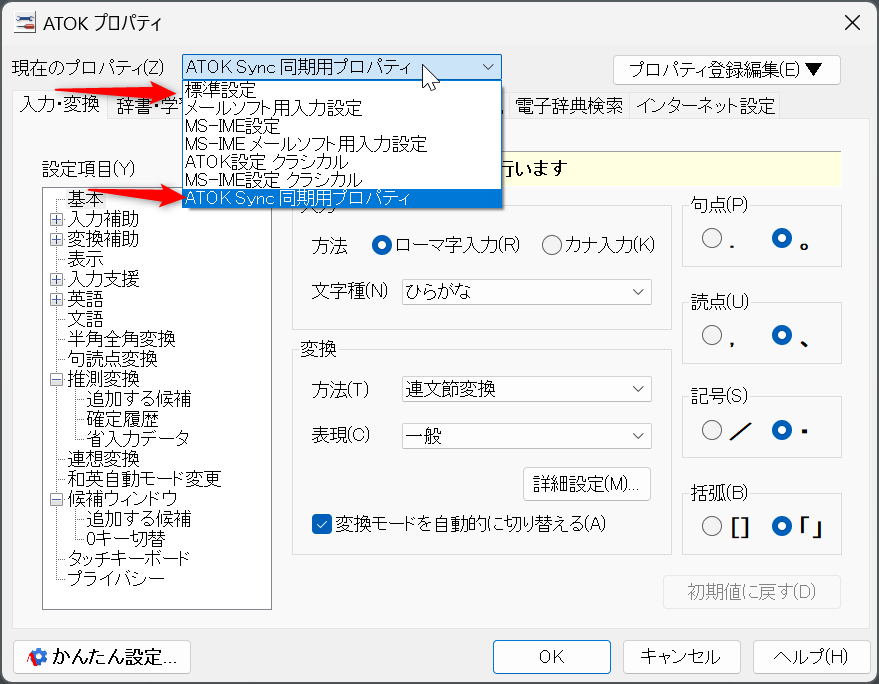Switch to 電子辞典検索 tab

pos(568,106)
